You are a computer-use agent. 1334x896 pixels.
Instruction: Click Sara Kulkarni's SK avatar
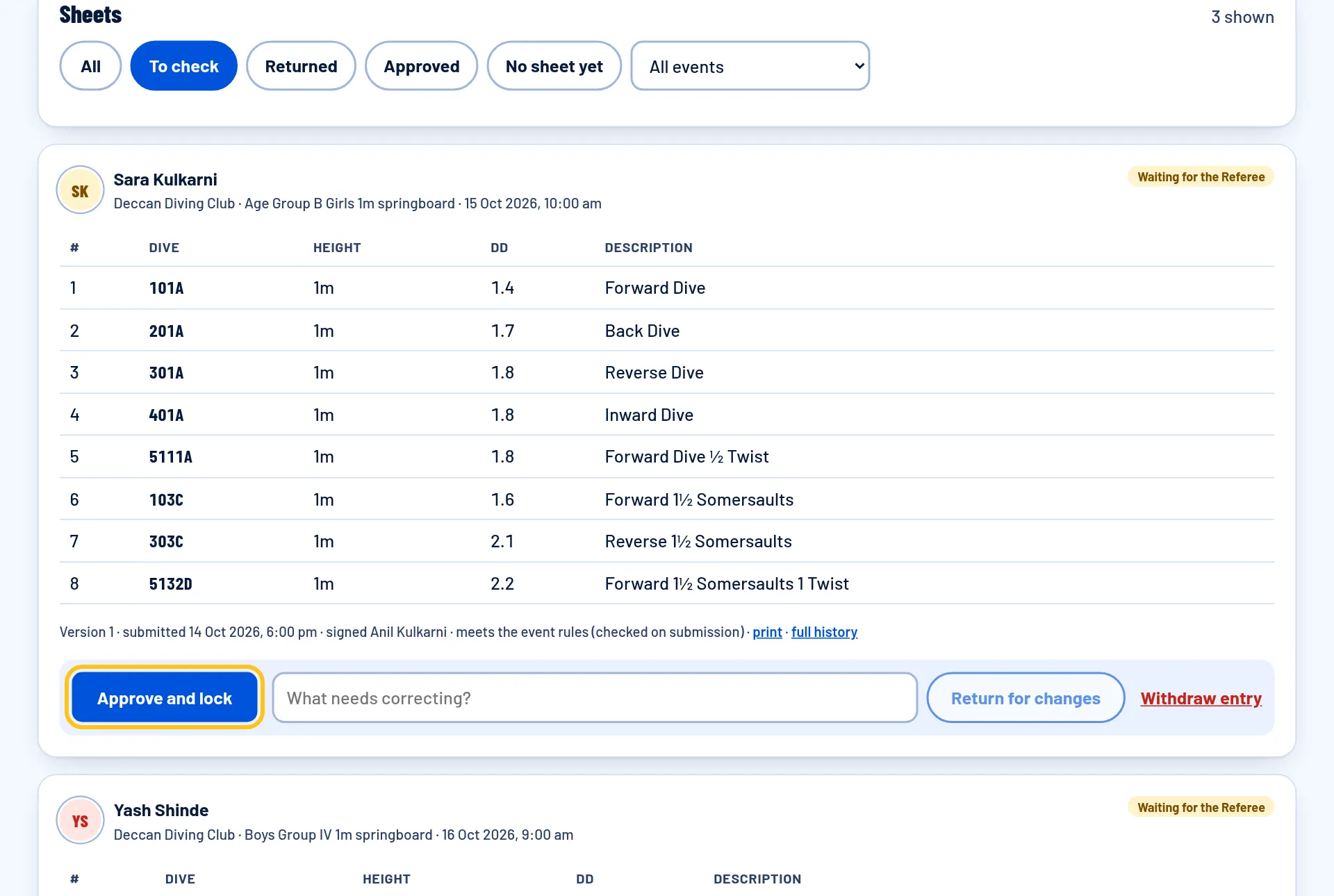pyautogui.click(x=80, y=190)
